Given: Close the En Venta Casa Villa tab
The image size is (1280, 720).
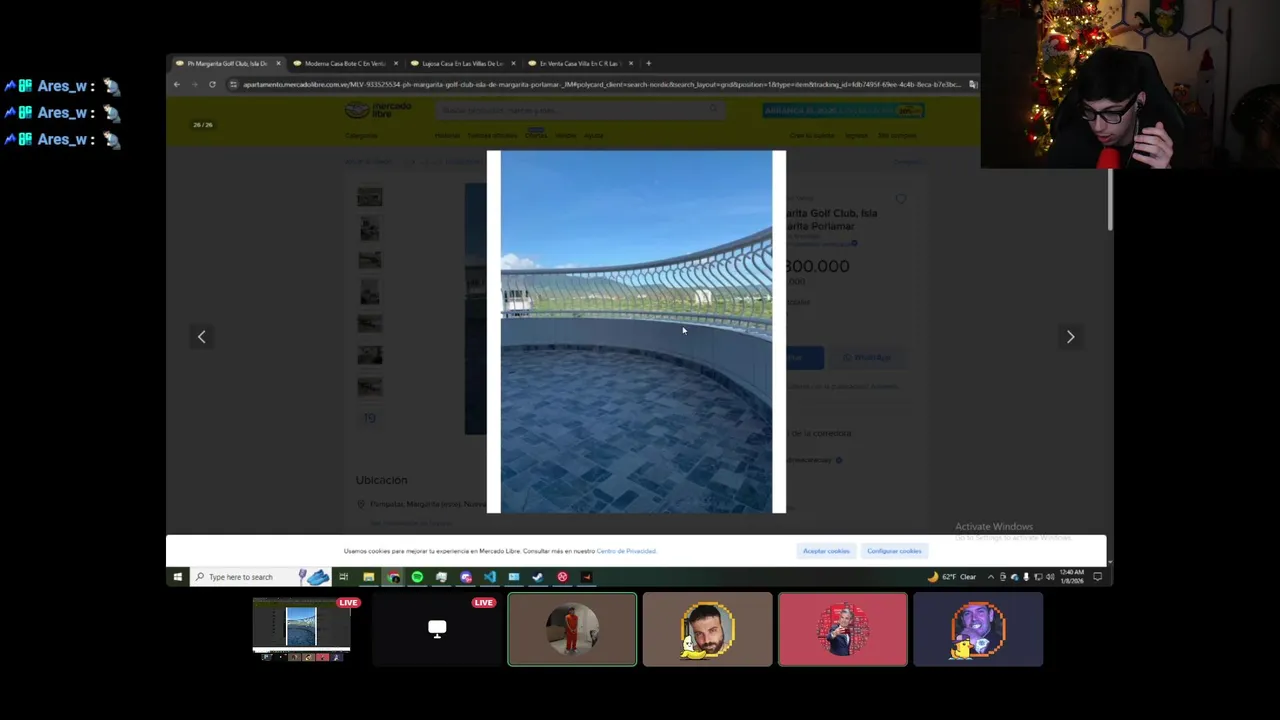Looking at the screenshot, I should pyautogui.click(x=630, y=63).
